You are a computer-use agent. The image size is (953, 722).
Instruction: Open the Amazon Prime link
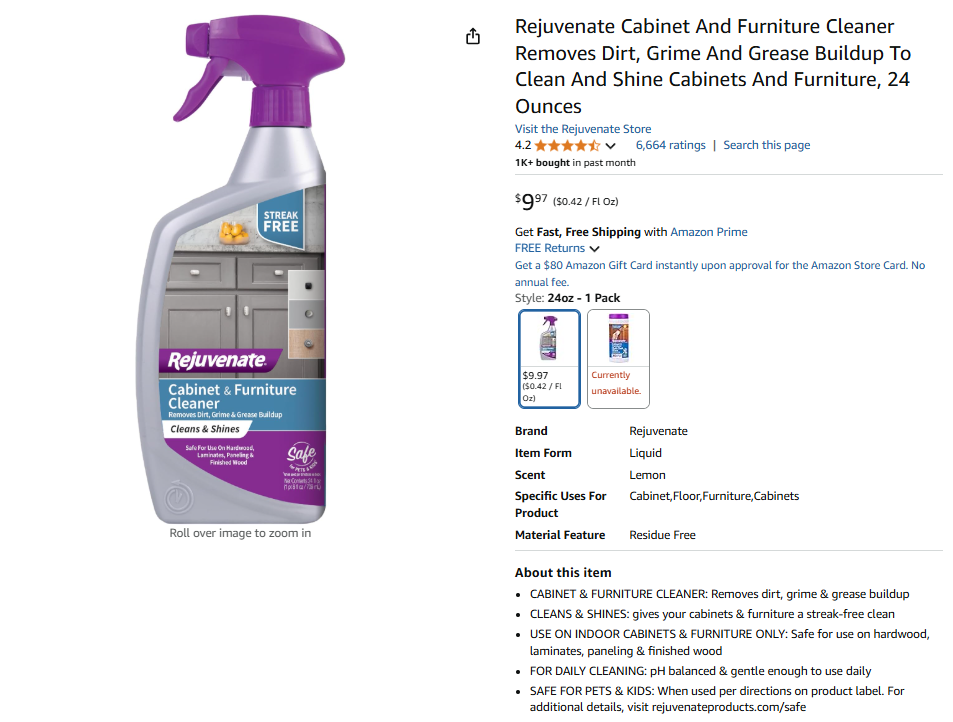tap(709, 232)
